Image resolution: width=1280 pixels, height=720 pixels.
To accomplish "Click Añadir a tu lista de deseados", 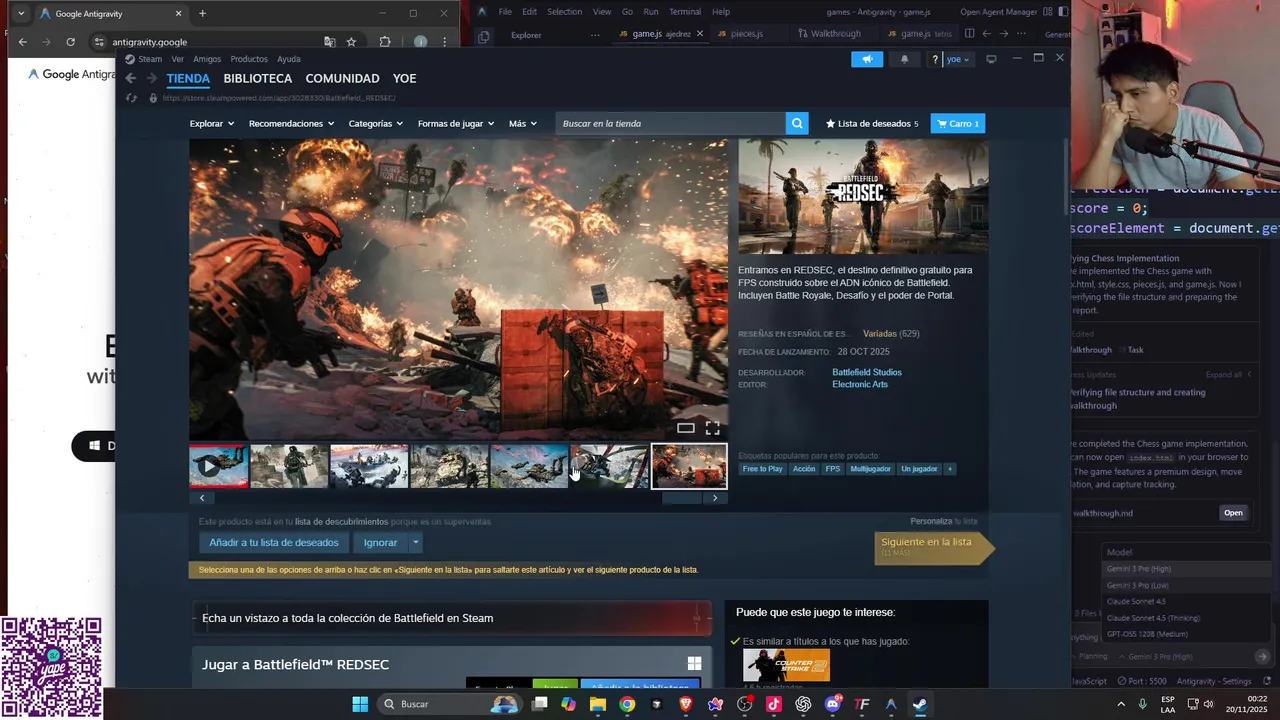I will [x=274, y=542].
